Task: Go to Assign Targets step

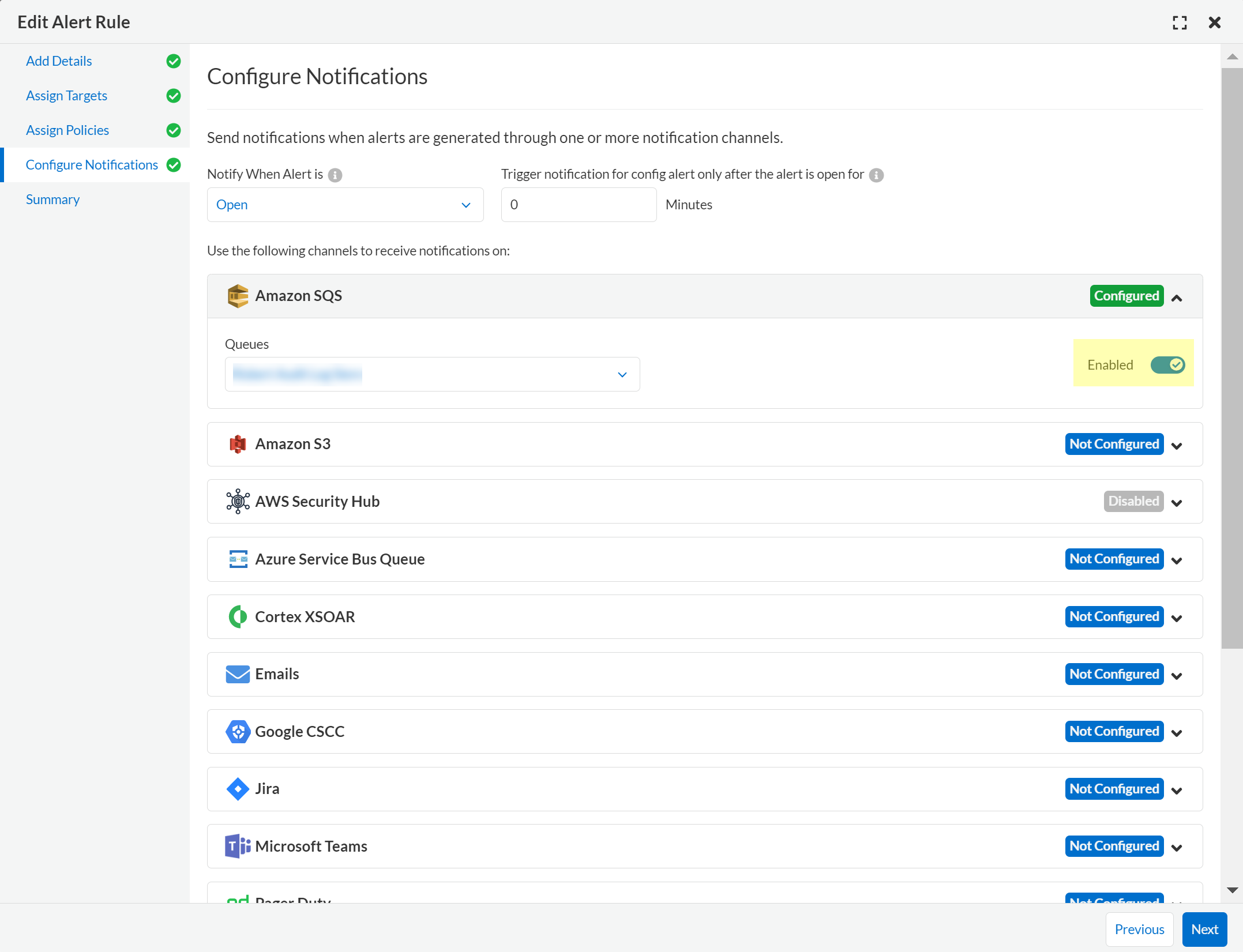Action: tap(66, 96)
